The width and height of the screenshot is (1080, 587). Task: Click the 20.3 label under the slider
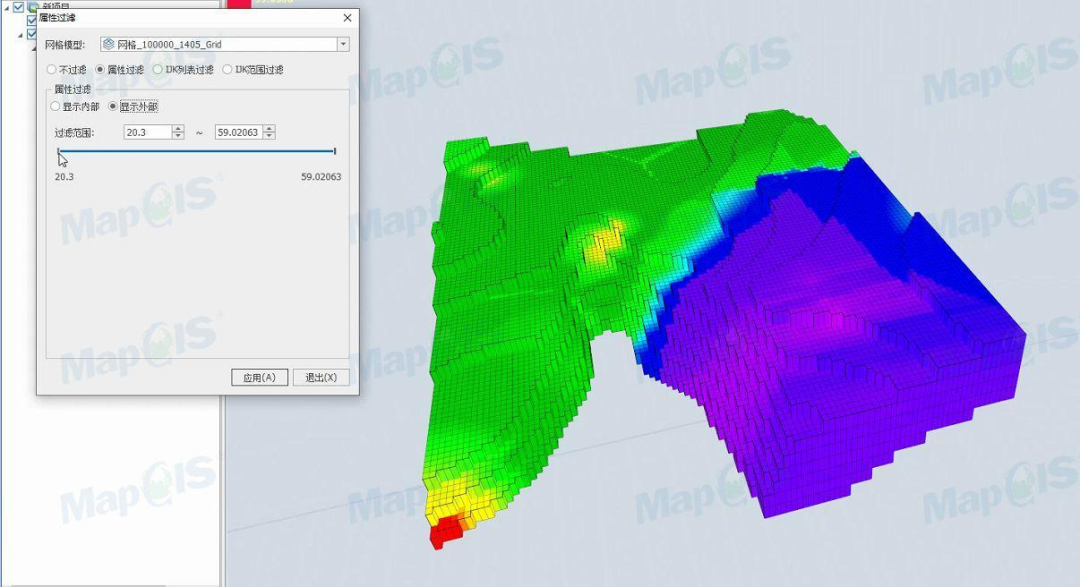(x=64, y=177)
